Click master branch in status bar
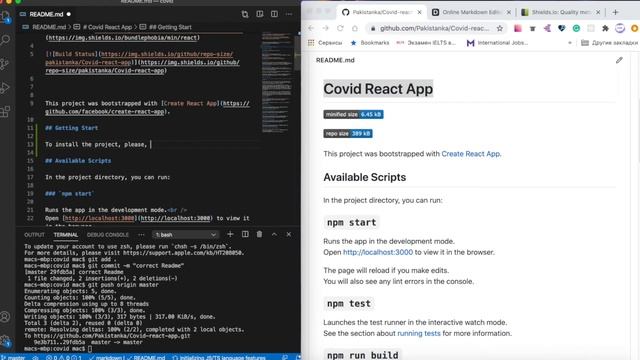This screenshot has height=360, width=640. click(14, 358)
